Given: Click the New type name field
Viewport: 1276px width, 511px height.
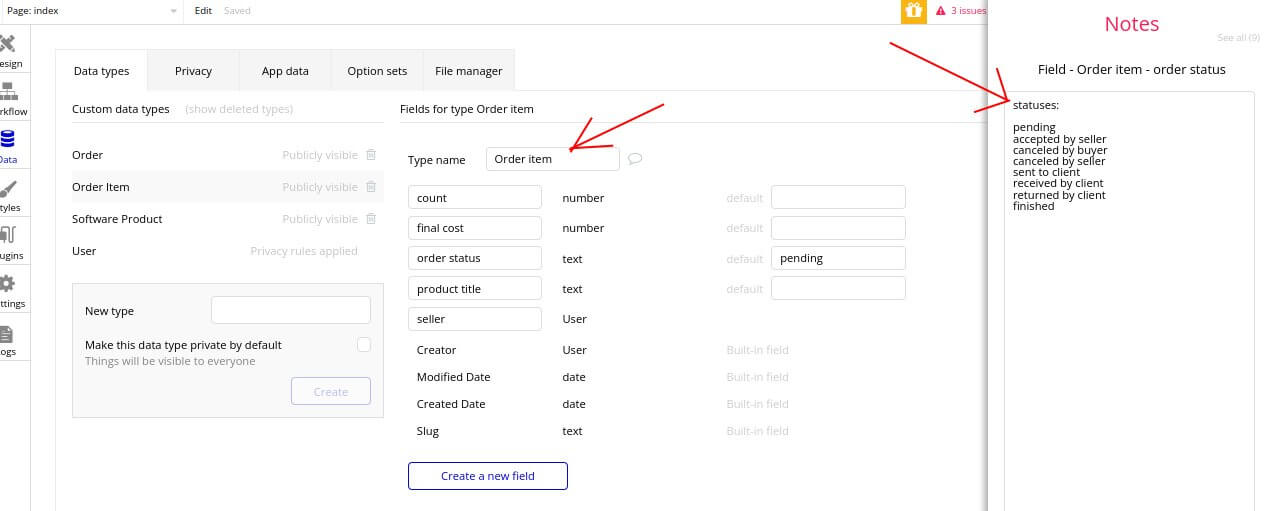Looking at the screenshot, I should point(290,310).
